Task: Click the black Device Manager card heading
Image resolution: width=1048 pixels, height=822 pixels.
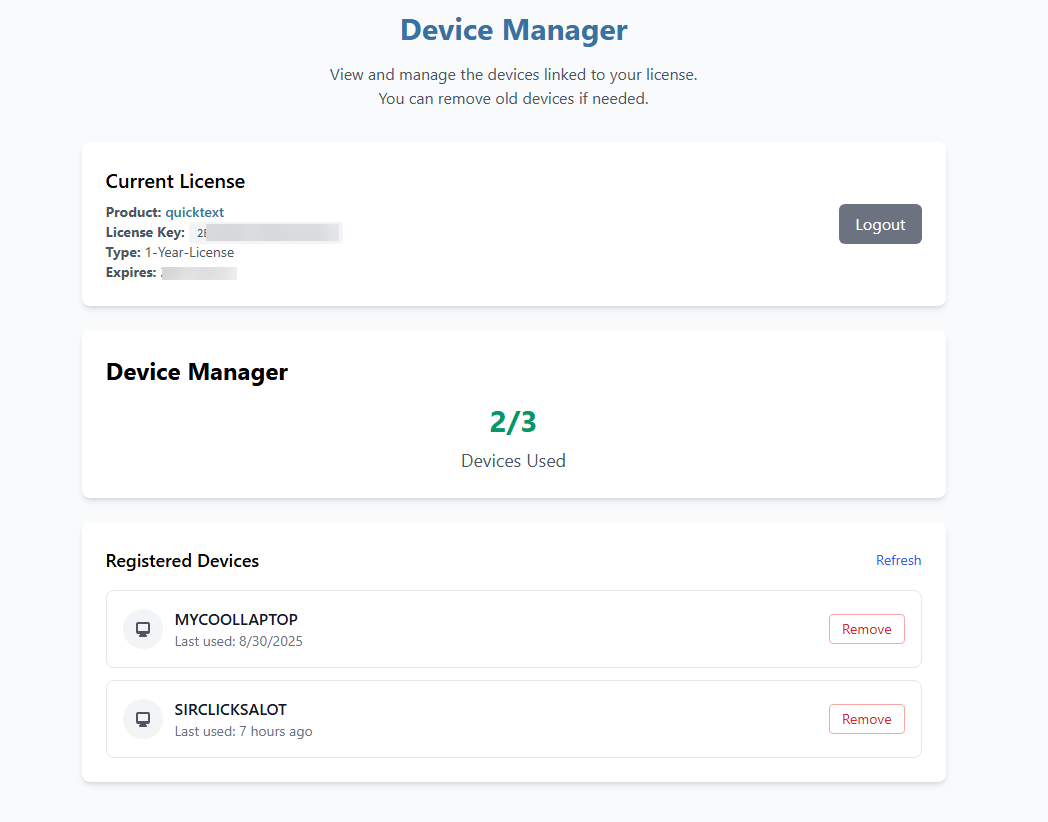Action: pos(197,372)
